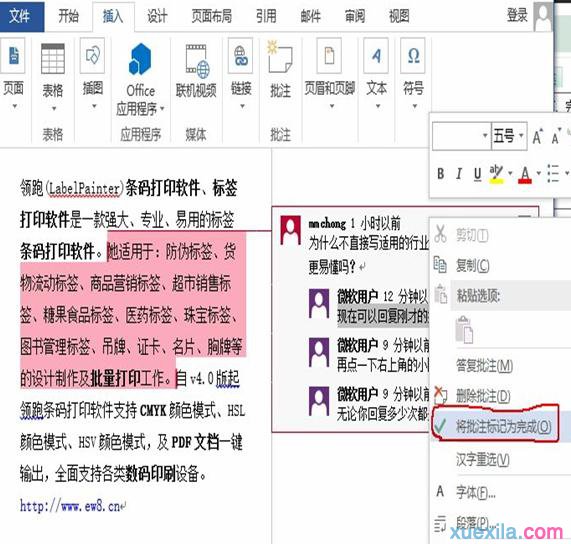Click reply text 无论你回复多少次都
Screen dimensions: 571x544
click(x=383, y=414)
